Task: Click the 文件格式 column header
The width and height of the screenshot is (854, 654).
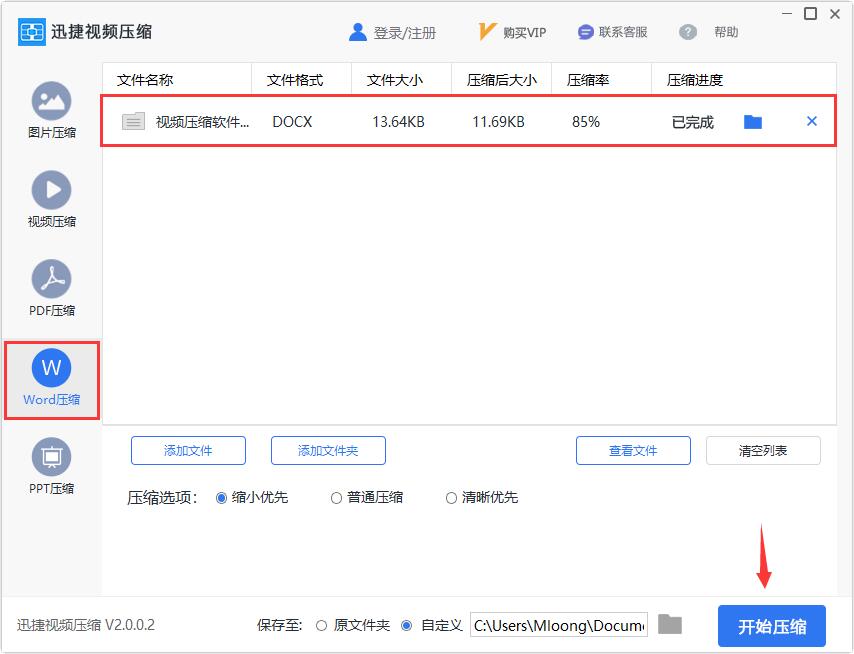Action: pos(295,81)
